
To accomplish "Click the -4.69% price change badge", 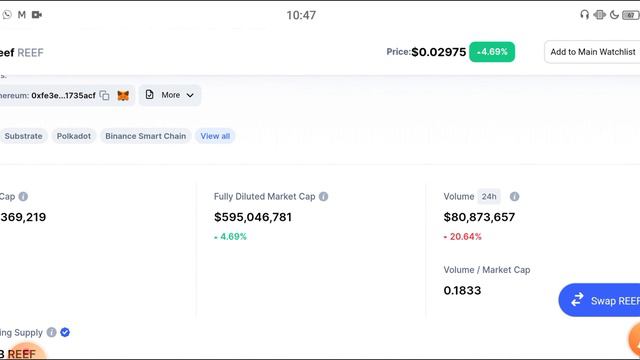I will tap(492, 52).
